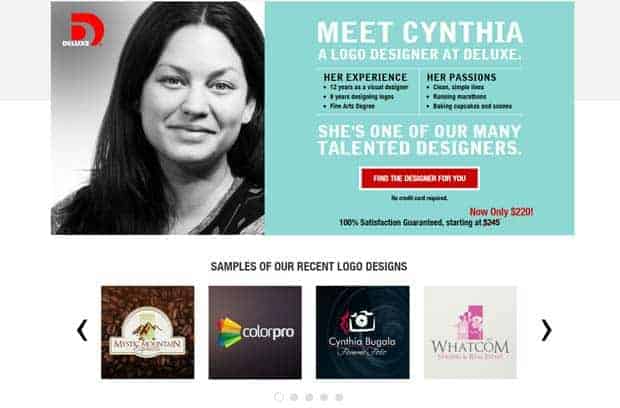Click the 100% Satisfaction Guaranteed text
The image size is (620, 408).
pyautogui.click(x=420, y=223)
